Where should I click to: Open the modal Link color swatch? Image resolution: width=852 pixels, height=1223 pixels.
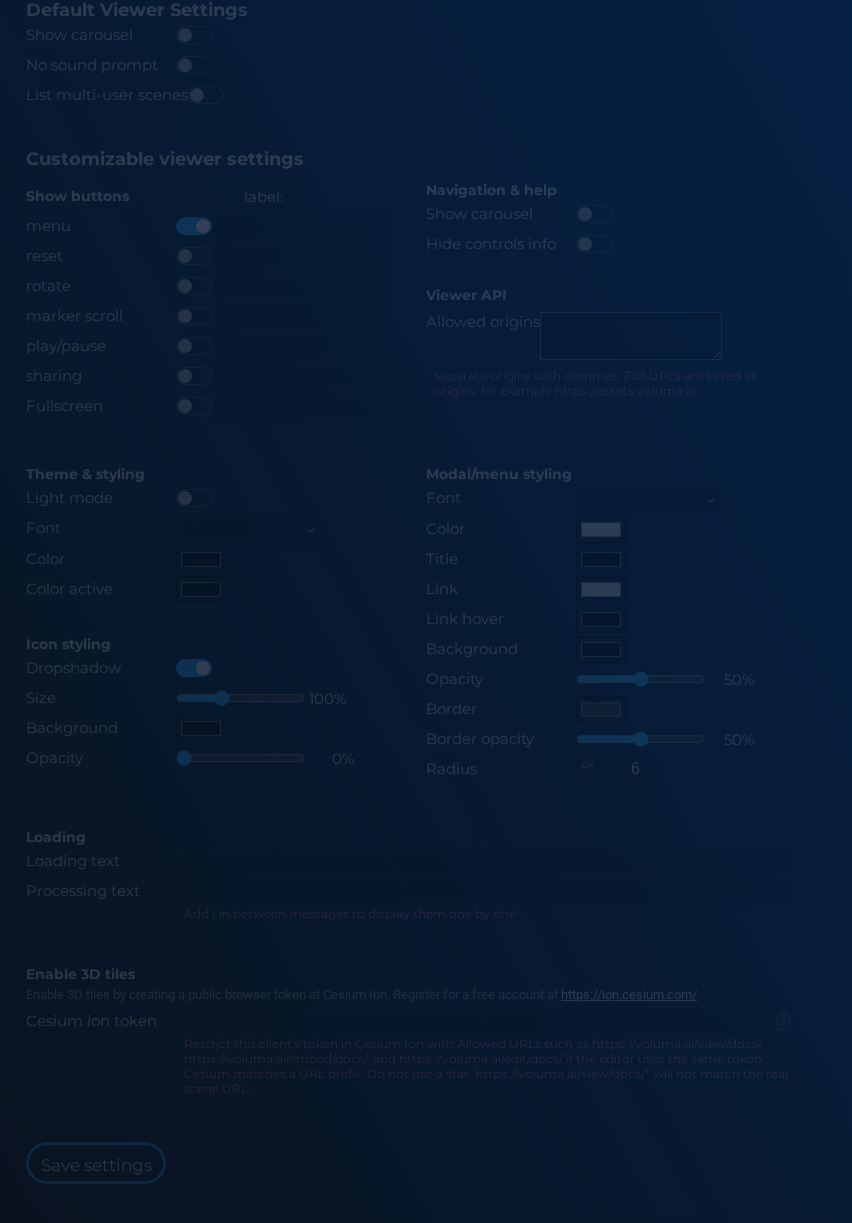[601, 589]
